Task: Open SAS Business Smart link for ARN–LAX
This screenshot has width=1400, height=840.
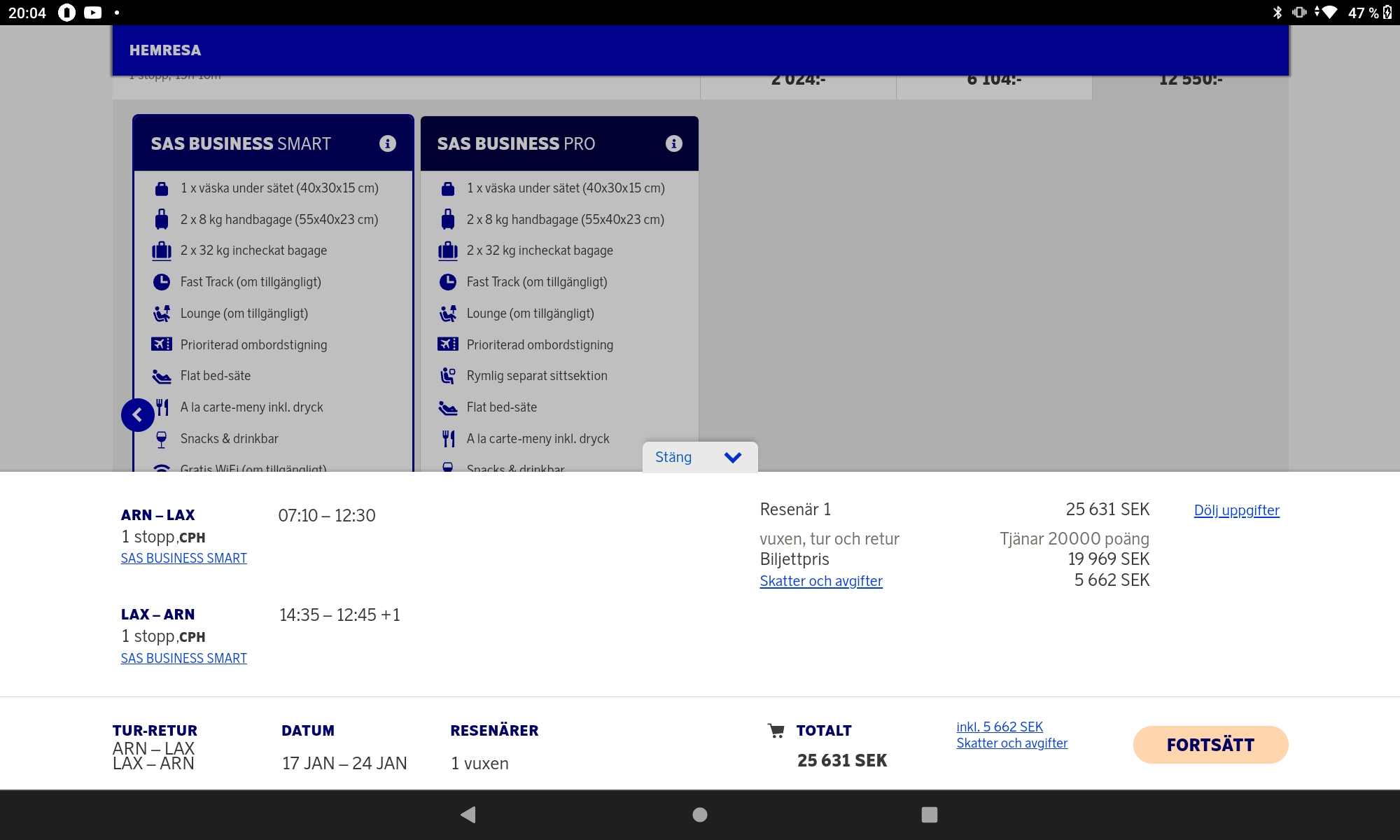Action: [x=183, y=558]
